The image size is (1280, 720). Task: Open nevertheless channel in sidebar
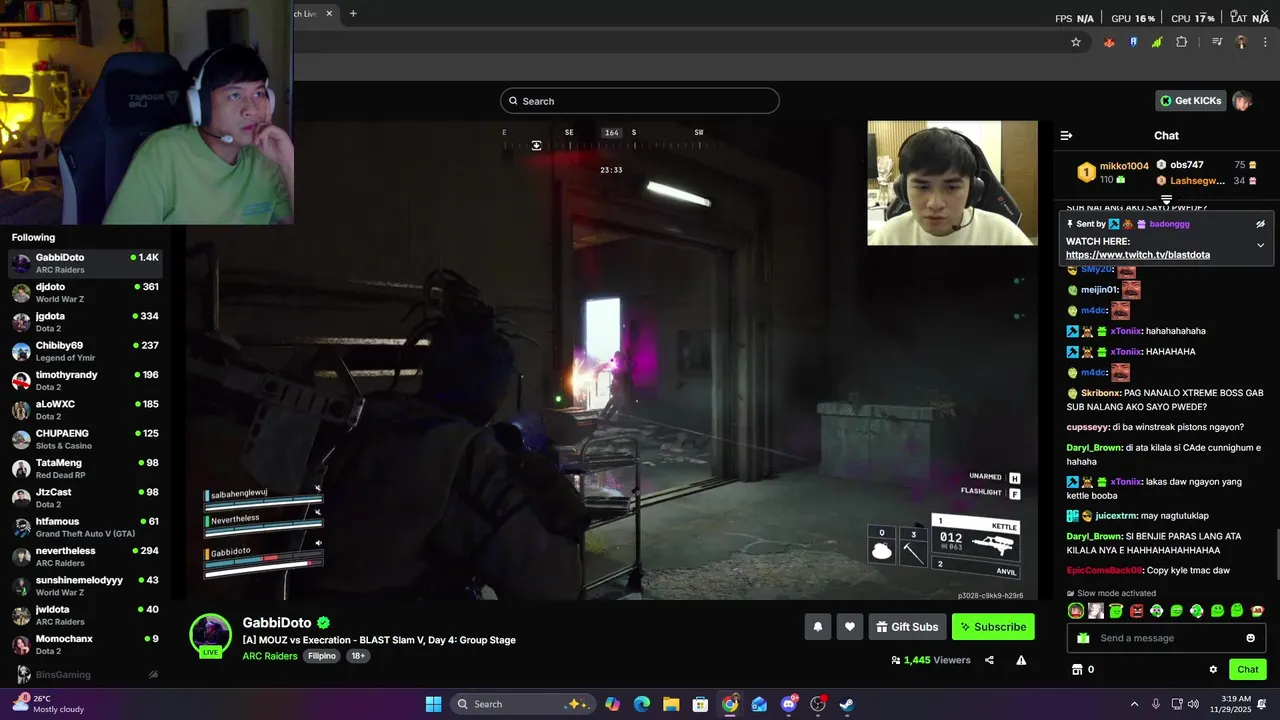[x=85, y=557]
